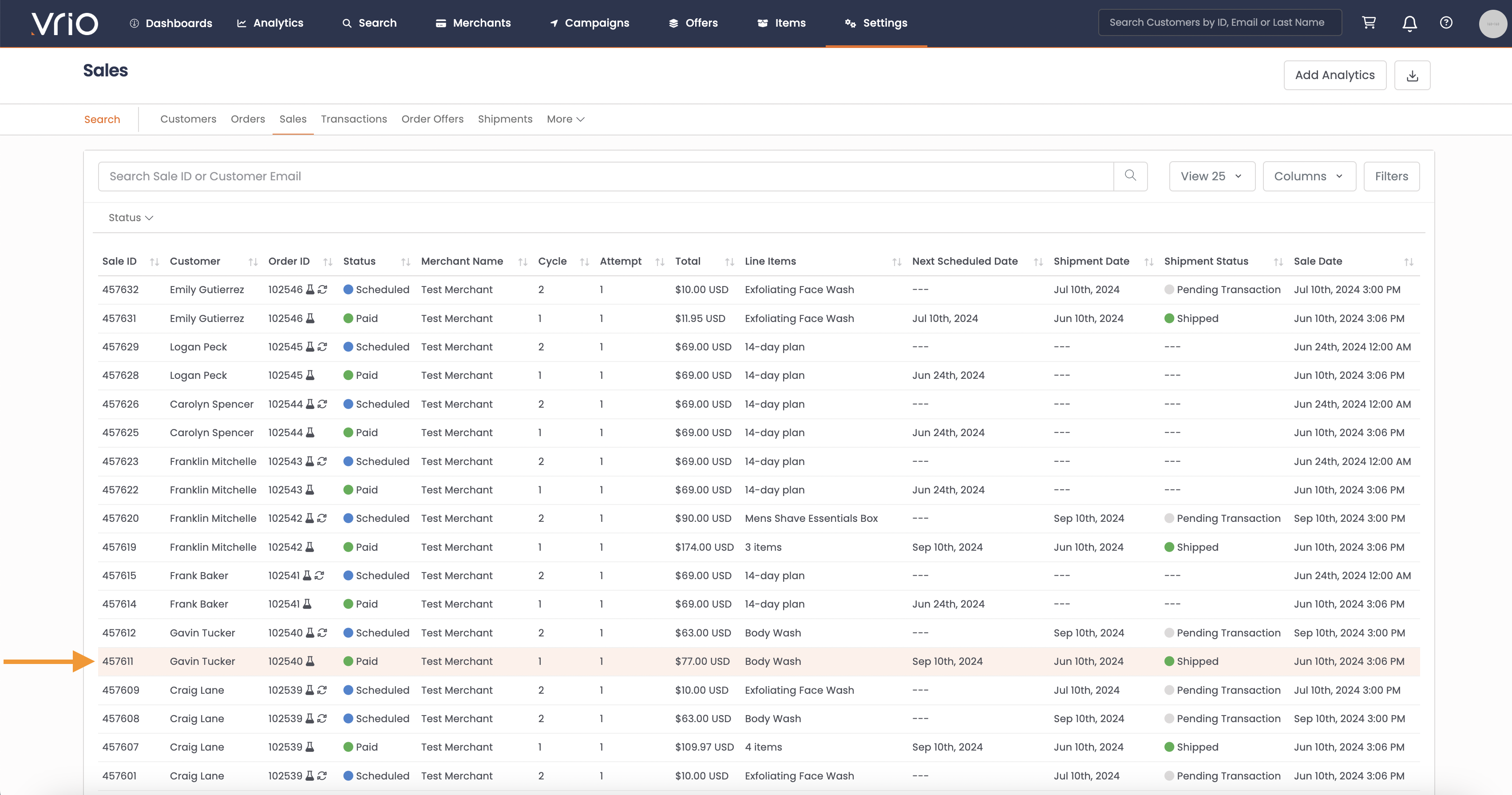
Task: Click the orange Search link
Action: tap(102, 119)
